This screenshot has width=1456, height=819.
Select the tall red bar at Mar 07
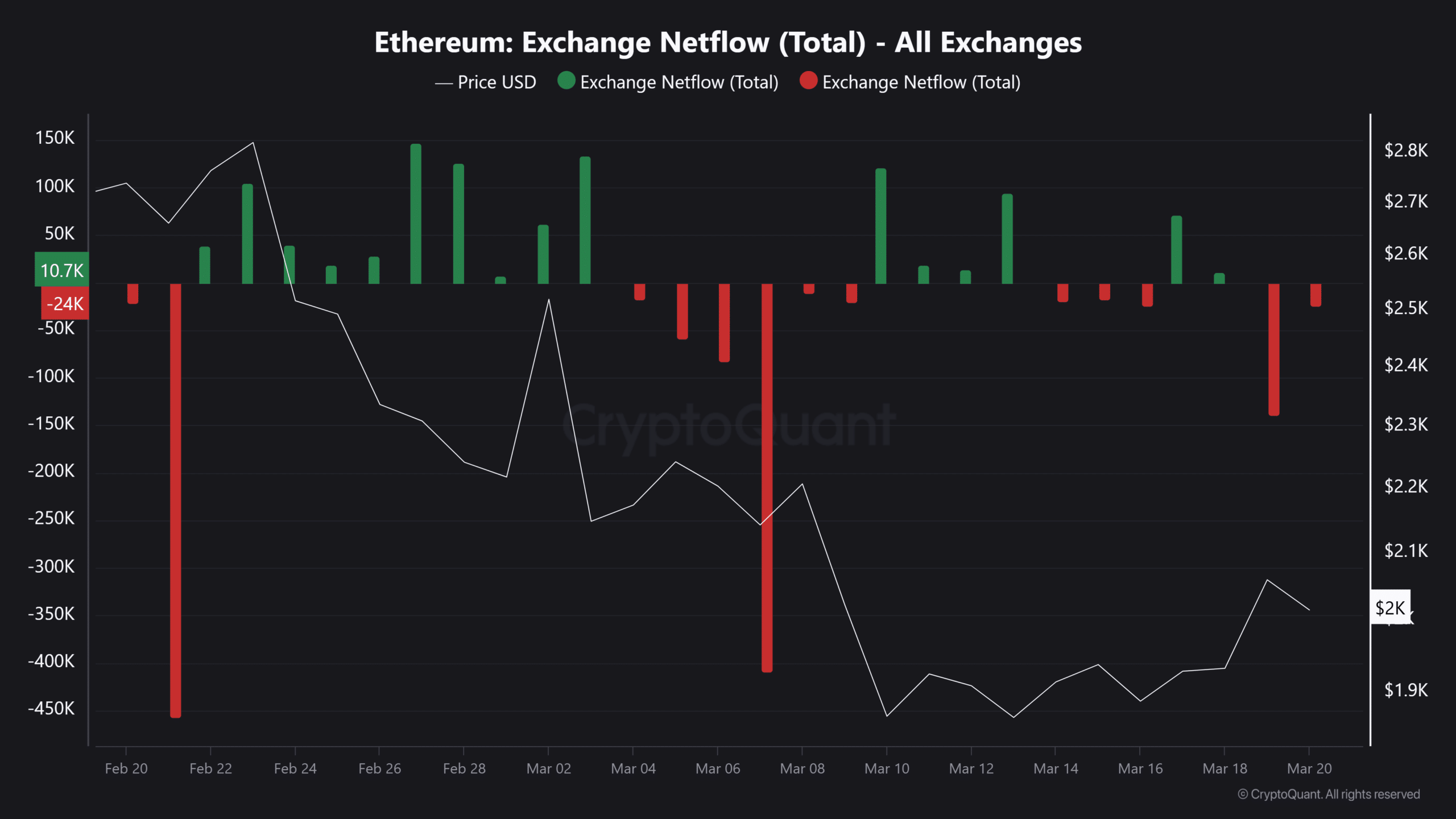point(767,478)
